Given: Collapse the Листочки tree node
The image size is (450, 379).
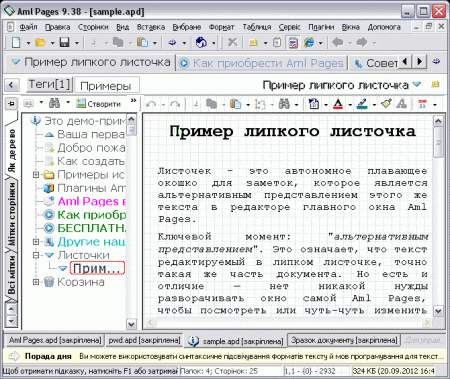Looking at the screenshot, I should [x=36, y=255].
